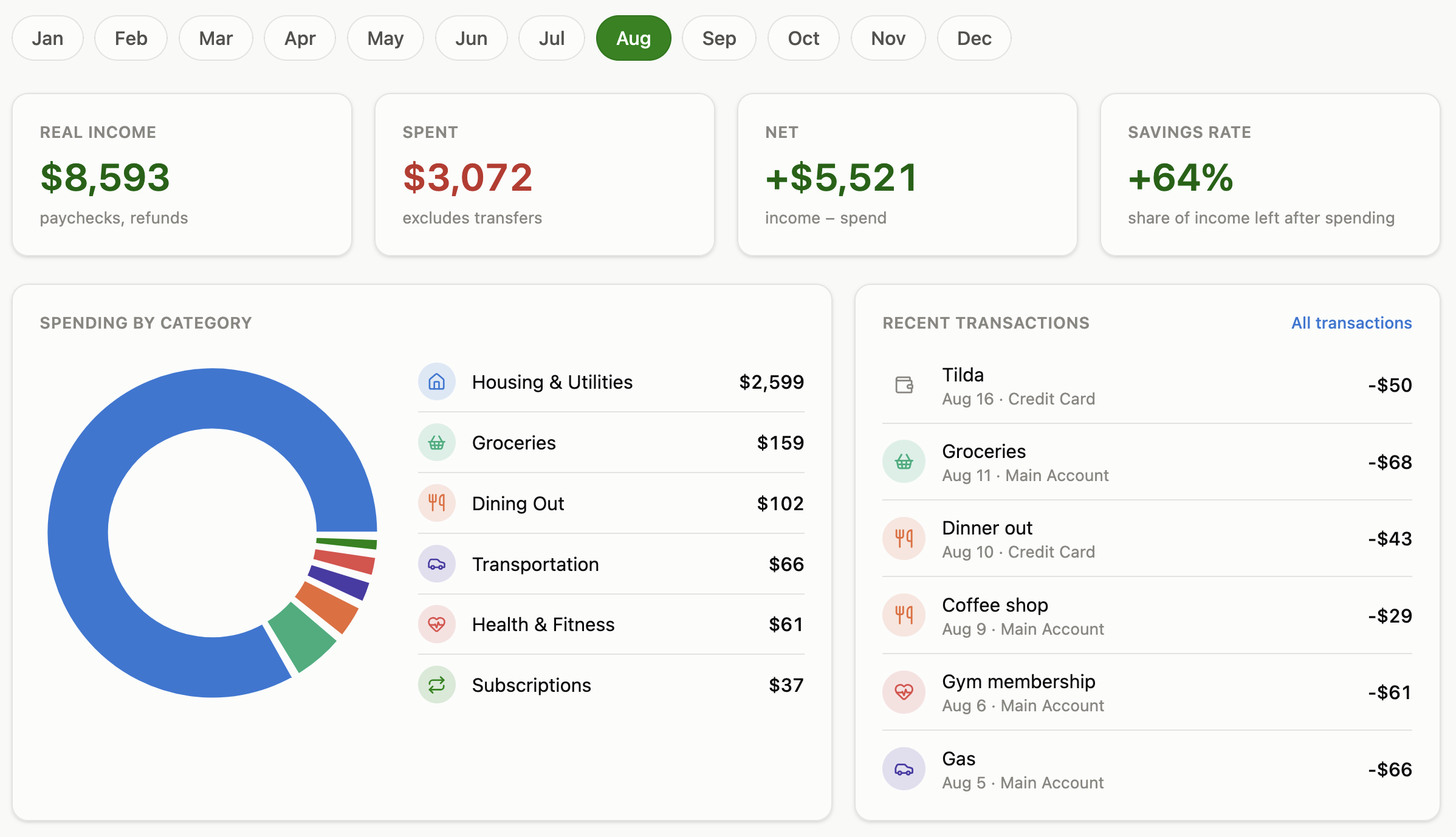The image size is (1456, 837).
Task: Open the May month tab
Action: [385, 38]
